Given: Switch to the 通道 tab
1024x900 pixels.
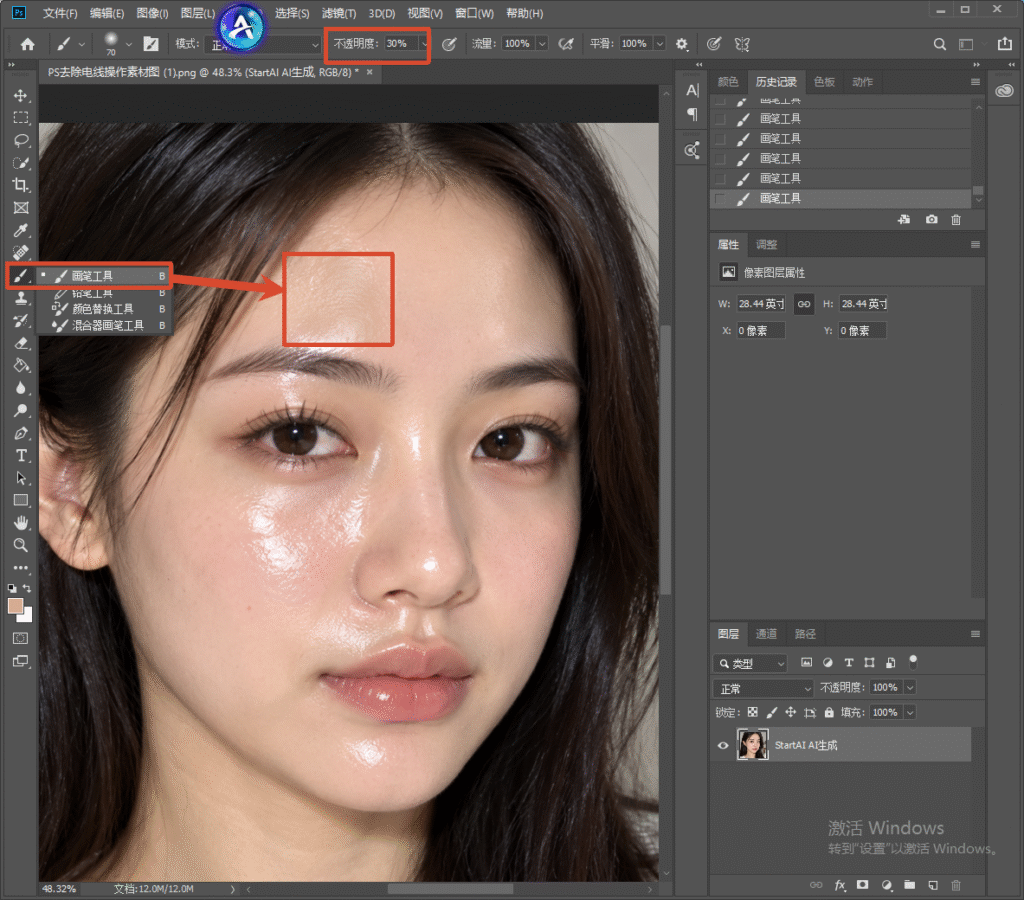Looking at the screenshot, I should coord(766,634).
